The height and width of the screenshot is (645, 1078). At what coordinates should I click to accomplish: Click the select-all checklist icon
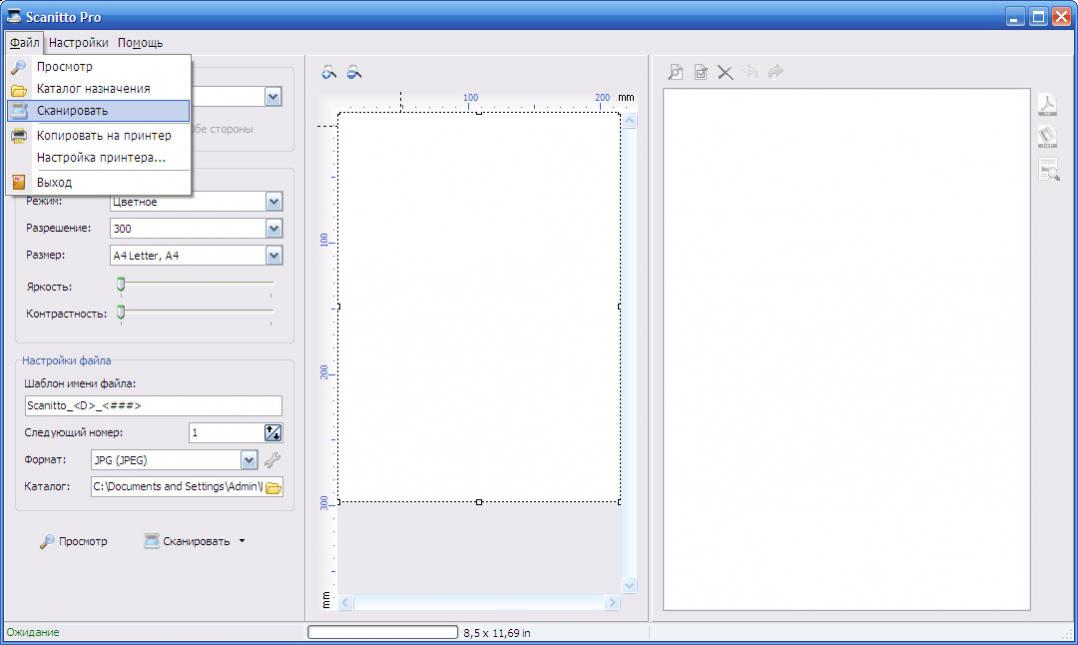(x=701, y=72)
